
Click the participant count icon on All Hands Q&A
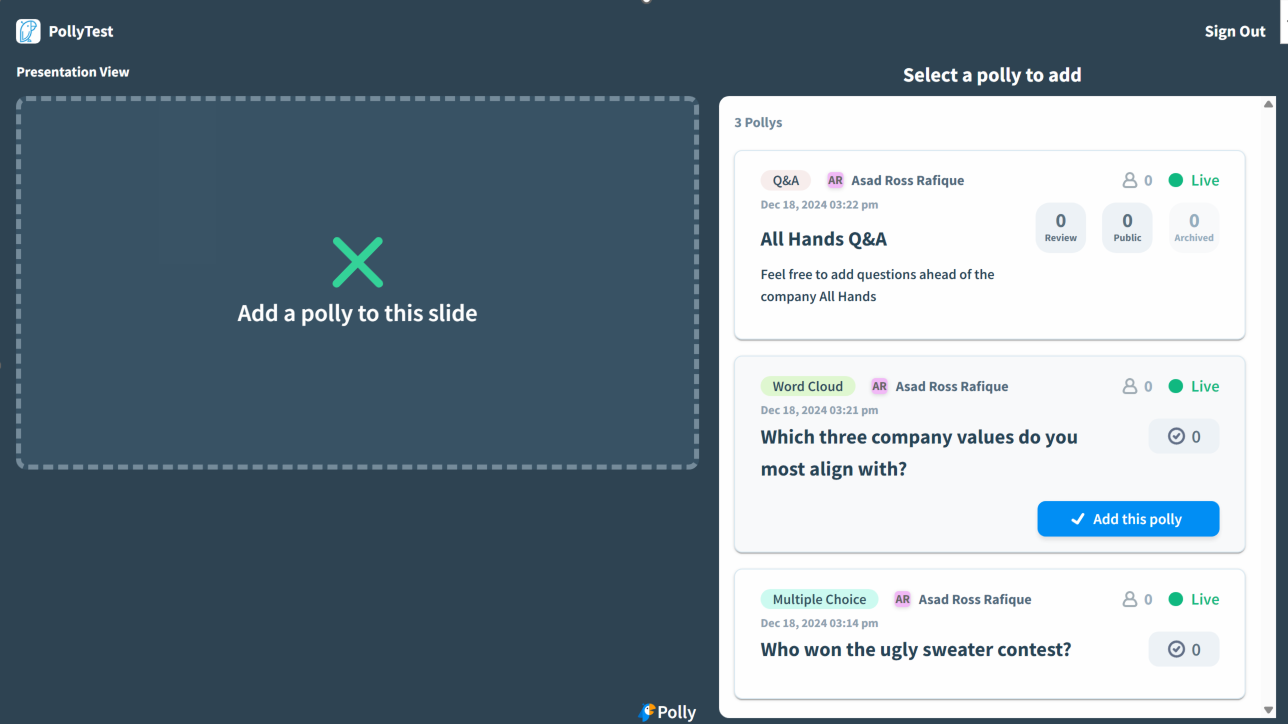[x=1131, y=180]
